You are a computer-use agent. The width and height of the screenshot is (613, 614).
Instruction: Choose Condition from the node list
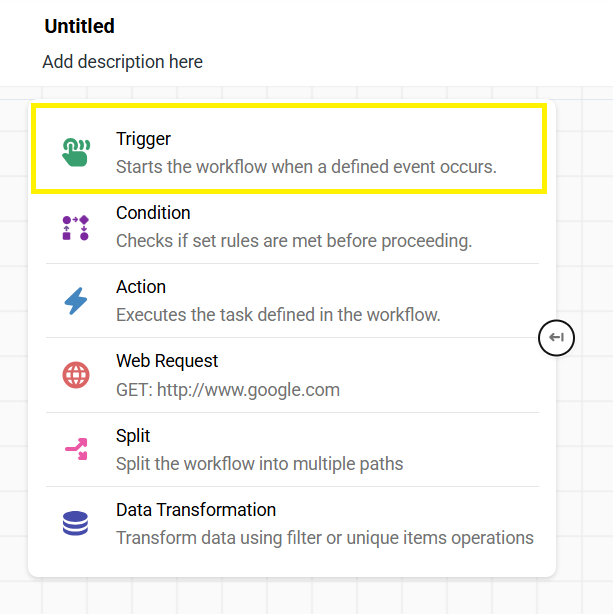pos(153,213)
